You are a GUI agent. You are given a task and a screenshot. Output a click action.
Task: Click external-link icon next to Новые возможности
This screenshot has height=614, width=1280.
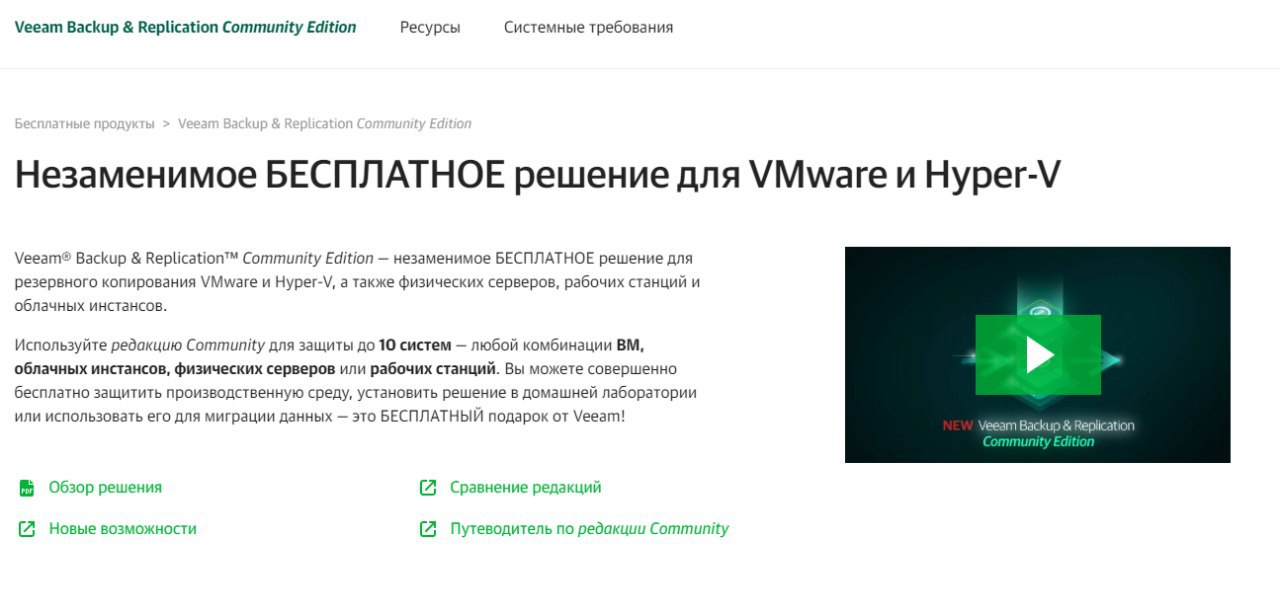click(27, 529)
